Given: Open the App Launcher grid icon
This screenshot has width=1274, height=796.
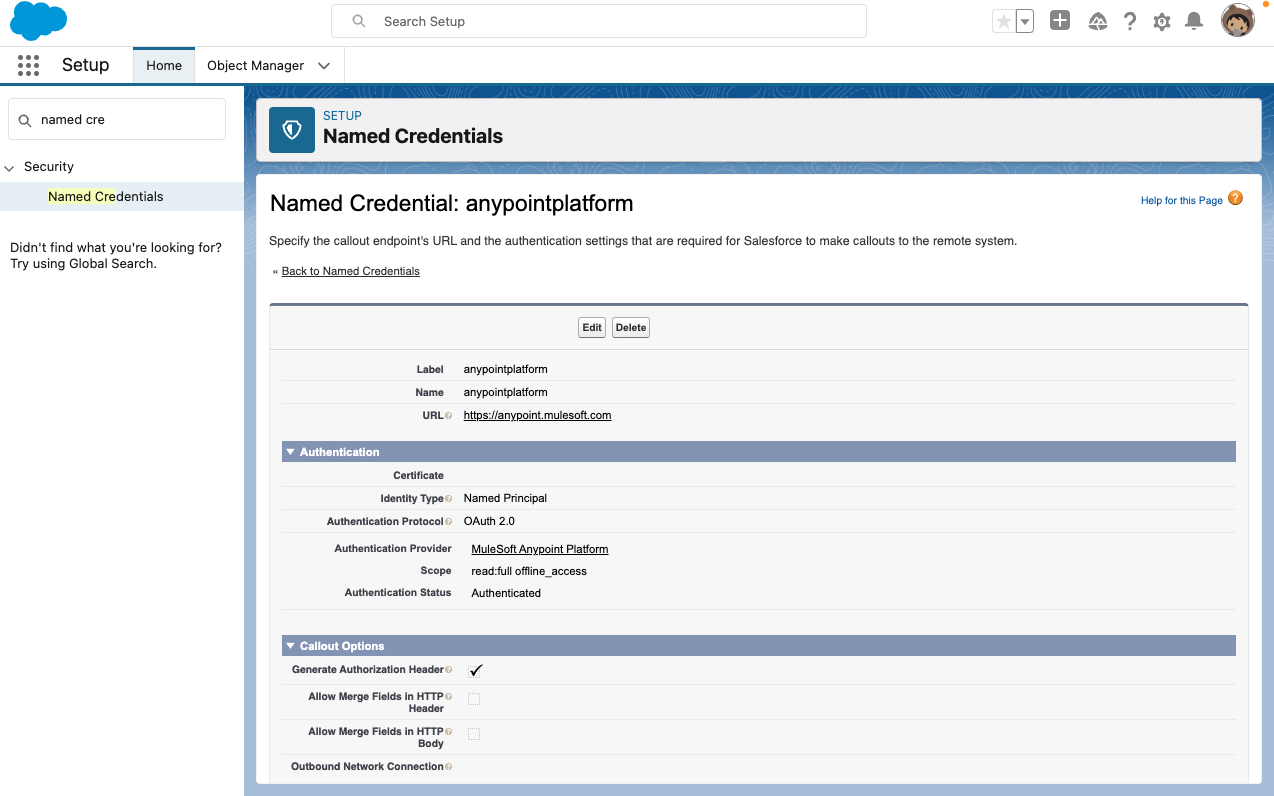Looking at the screenshot, I should pyautogui.click(x=28, y=65).
